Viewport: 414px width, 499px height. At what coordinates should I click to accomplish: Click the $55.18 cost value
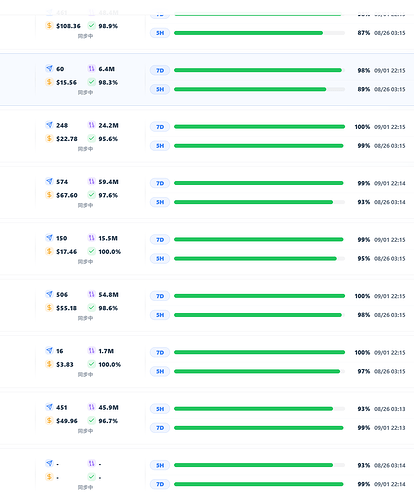click(x=66, y=308)
